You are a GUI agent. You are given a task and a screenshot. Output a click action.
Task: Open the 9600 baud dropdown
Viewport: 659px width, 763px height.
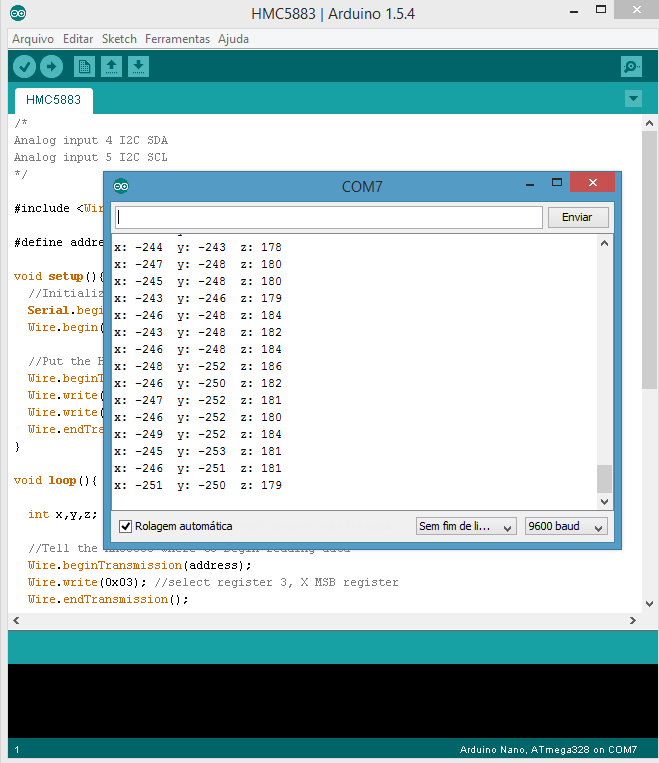(566, 526)
